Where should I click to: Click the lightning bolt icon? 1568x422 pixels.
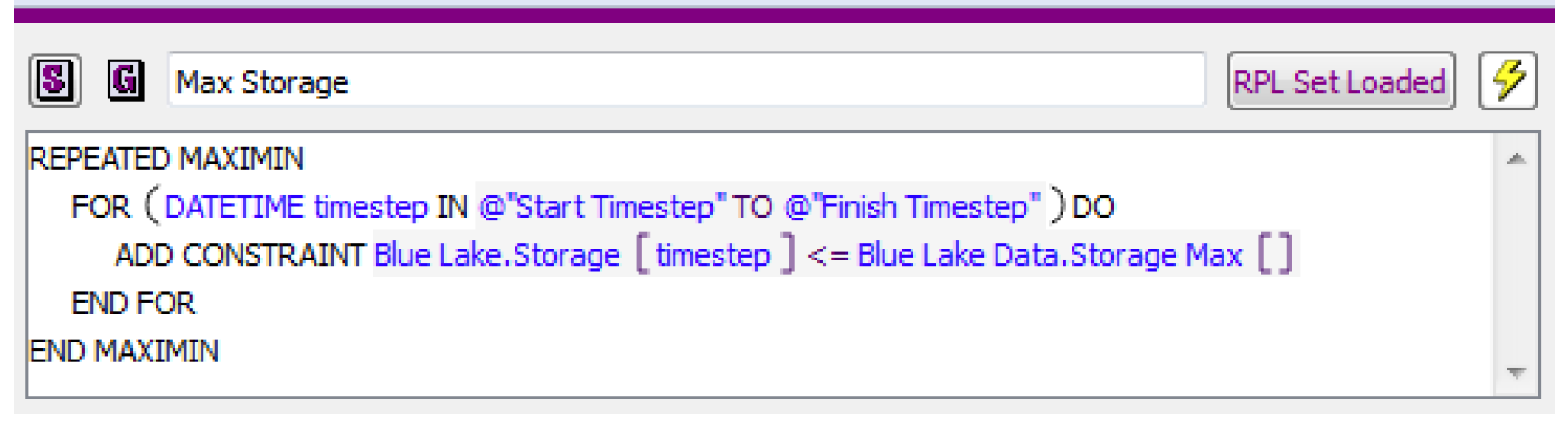click(1507, 81)
